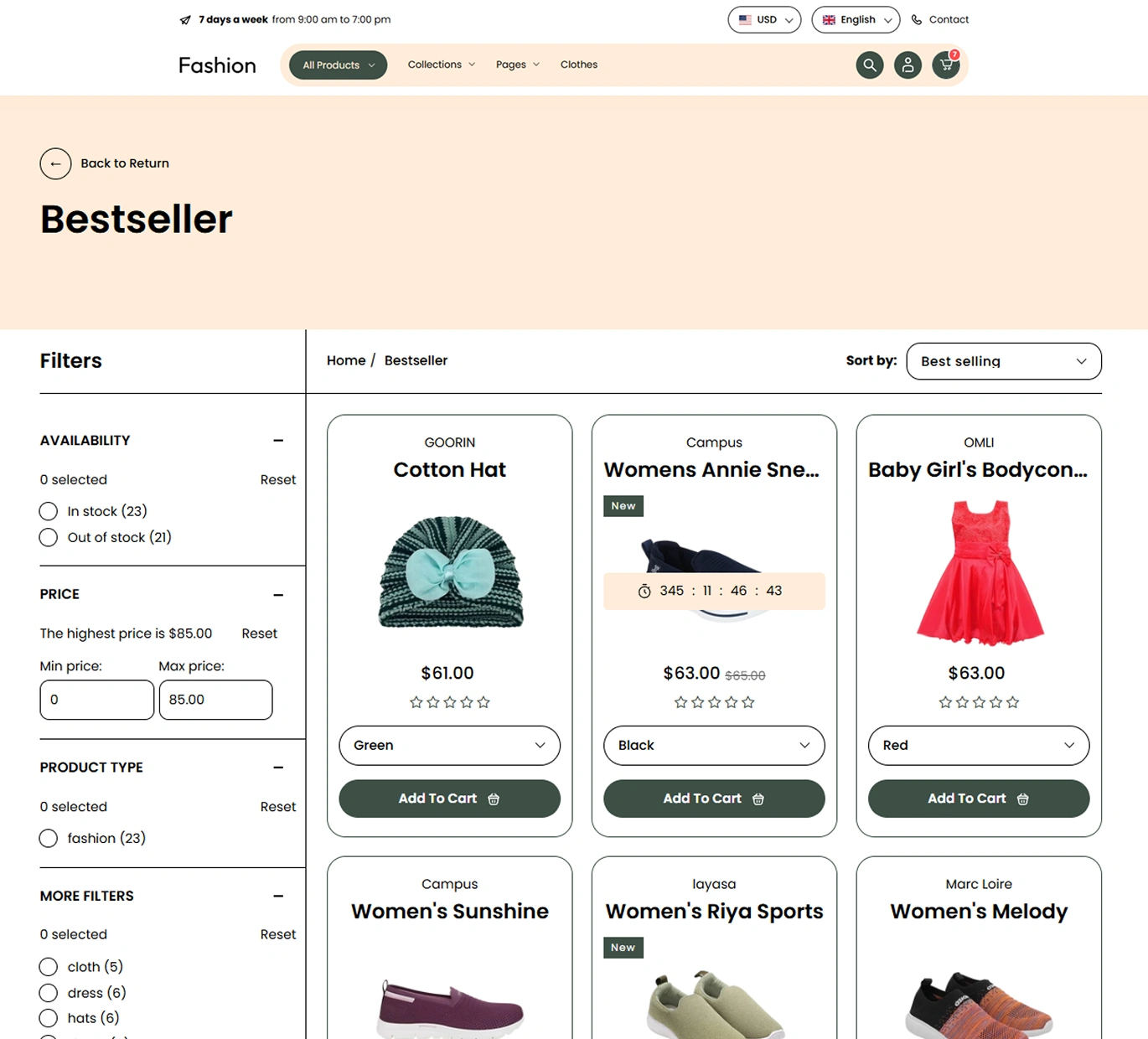
Task: Click the paper plane icon in top bar
Action: (x=185, y=20)
